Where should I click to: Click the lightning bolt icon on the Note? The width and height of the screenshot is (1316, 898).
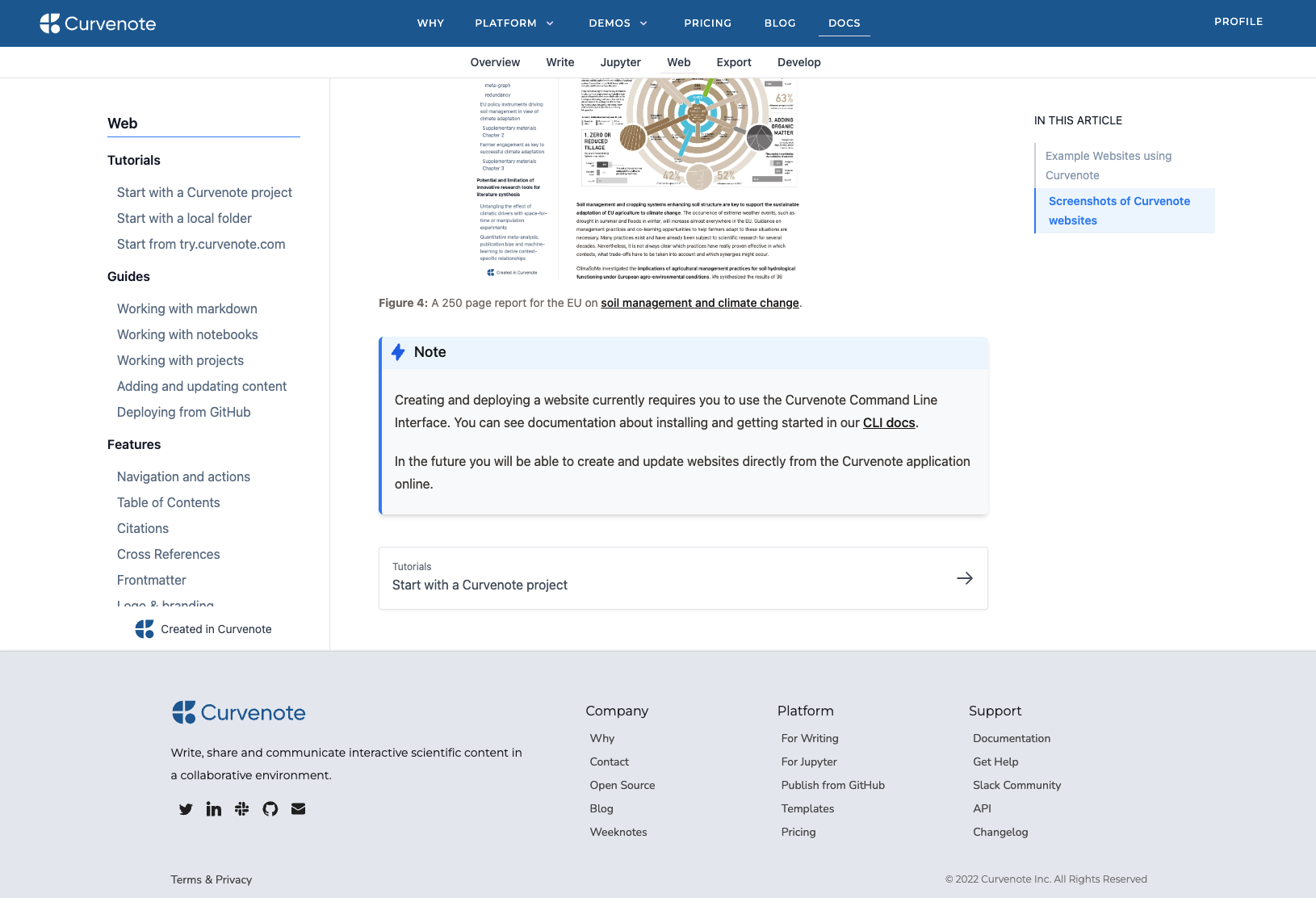pyautogui.click(x=397, y=352)
